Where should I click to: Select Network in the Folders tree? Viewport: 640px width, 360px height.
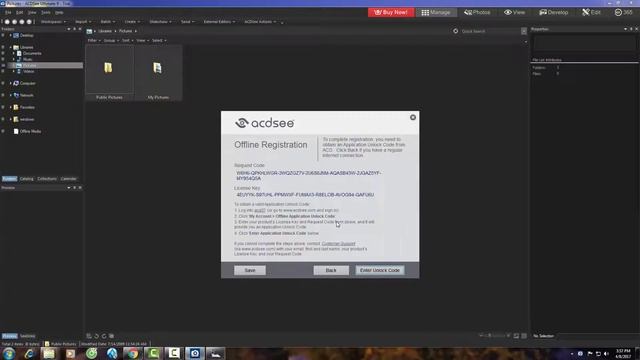pos(27,95)
